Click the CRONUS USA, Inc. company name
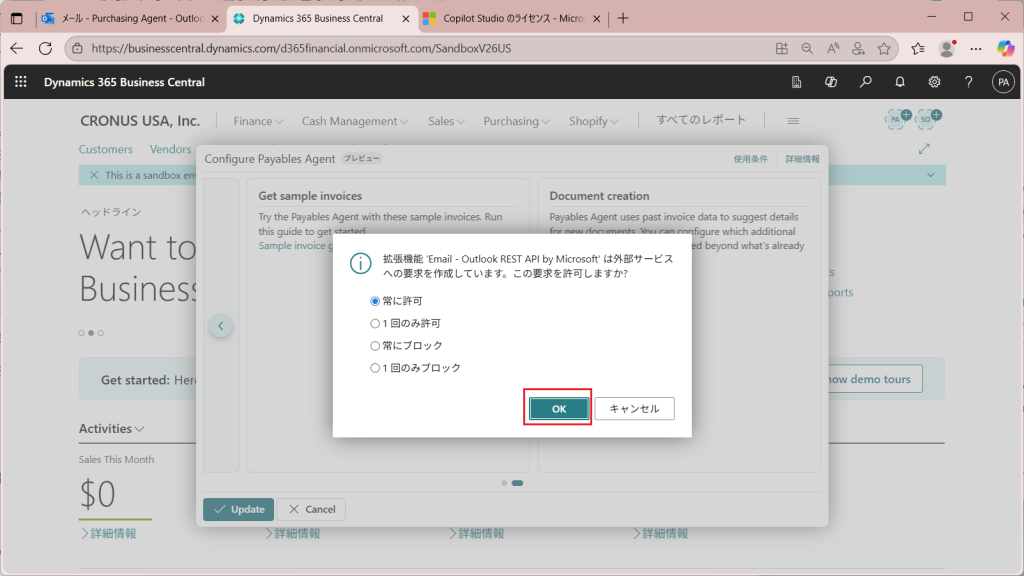 point(140,121)
